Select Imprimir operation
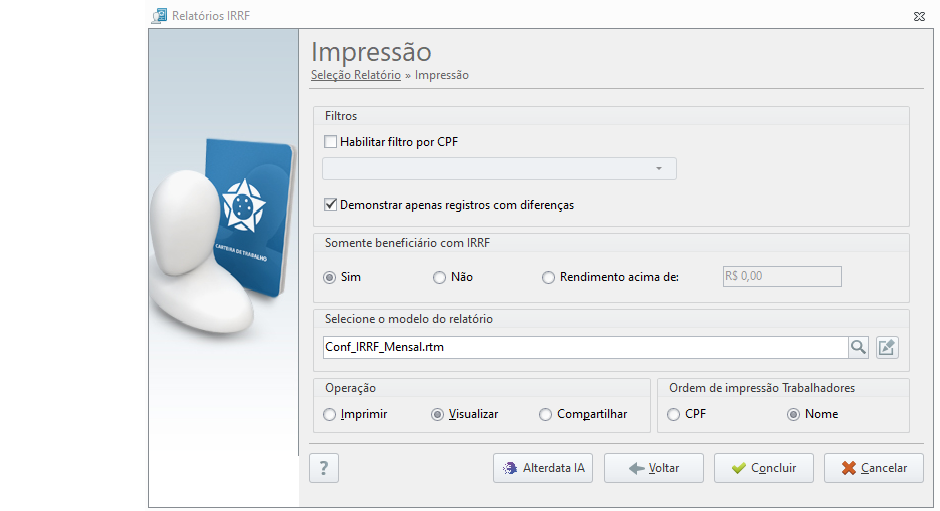 tap(329, 414)
